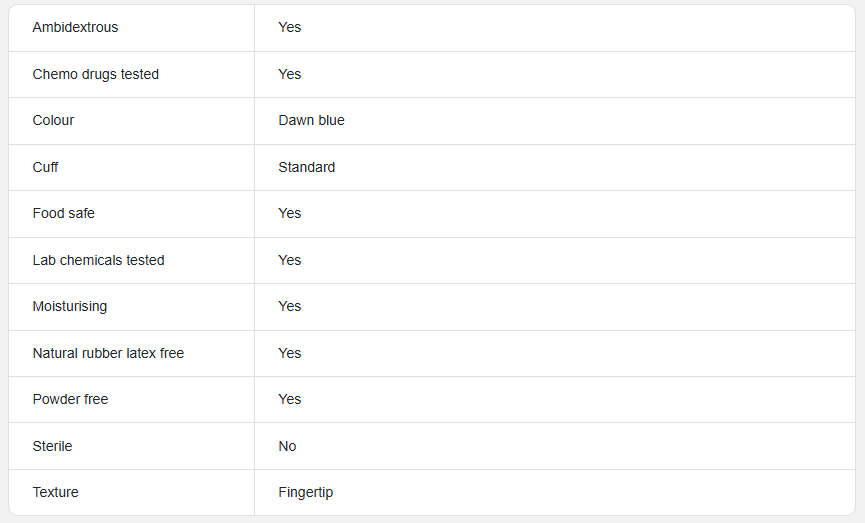Select Yes value beside Powder free
This screenshot has width=865, height=523.
coord(290,399)
